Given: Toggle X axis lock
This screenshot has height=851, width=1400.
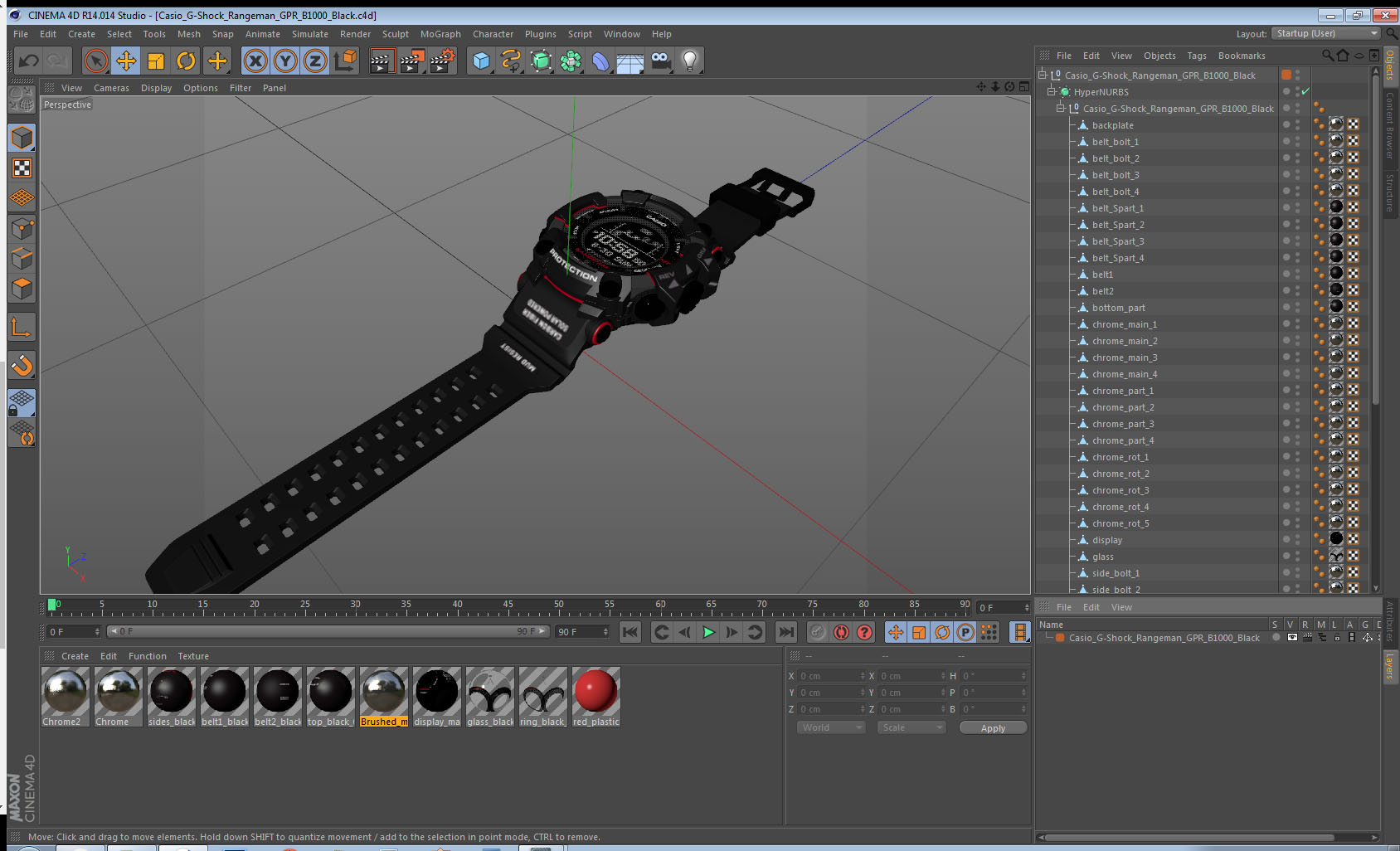Looking at the screenshot, I should pos(255,61).
